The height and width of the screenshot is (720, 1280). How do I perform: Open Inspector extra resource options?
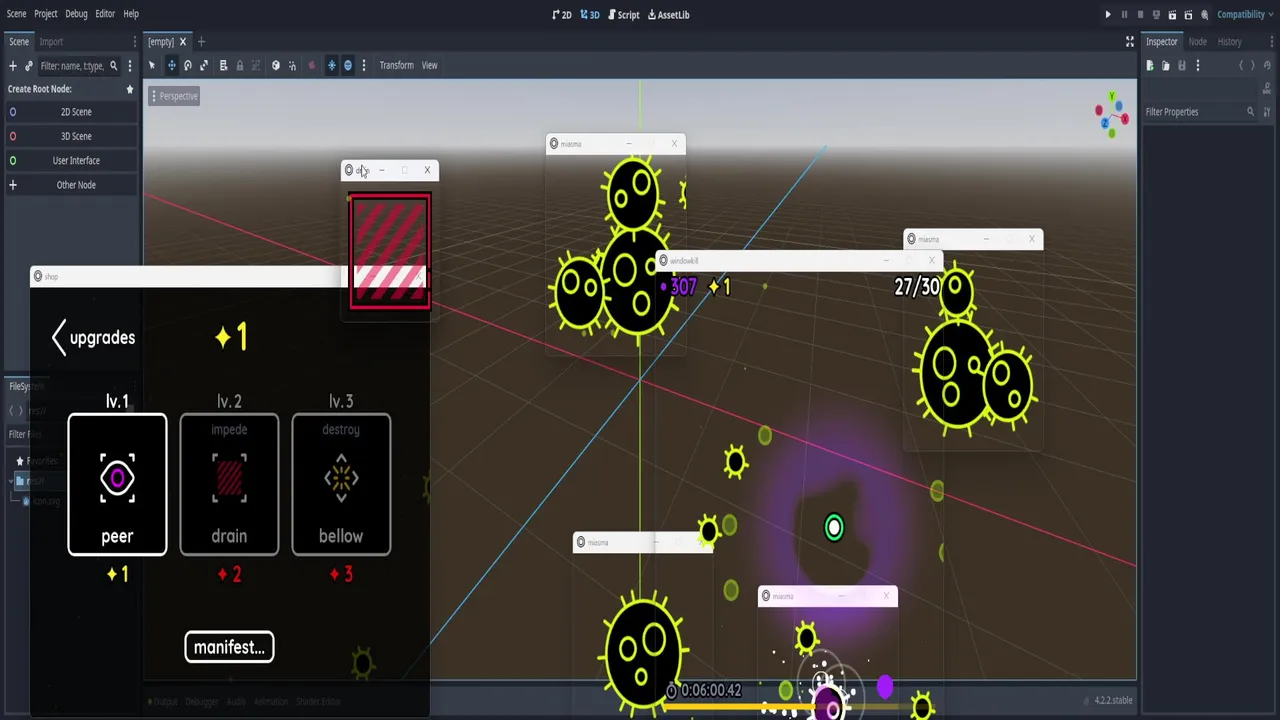(1197, 66)
